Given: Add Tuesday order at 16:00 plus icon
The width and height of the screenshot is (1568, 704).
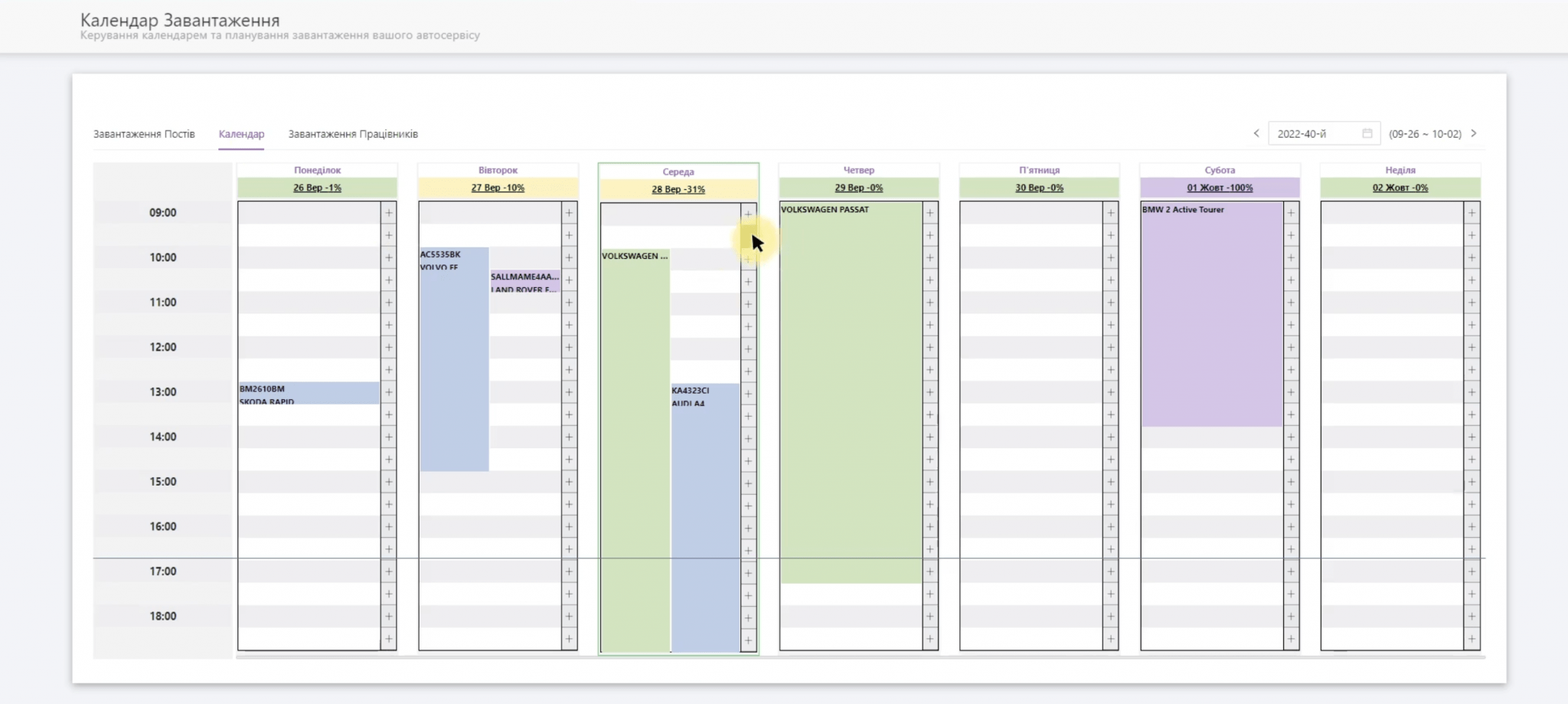Looking at the screenshot, I should click(x=570, y=527).
